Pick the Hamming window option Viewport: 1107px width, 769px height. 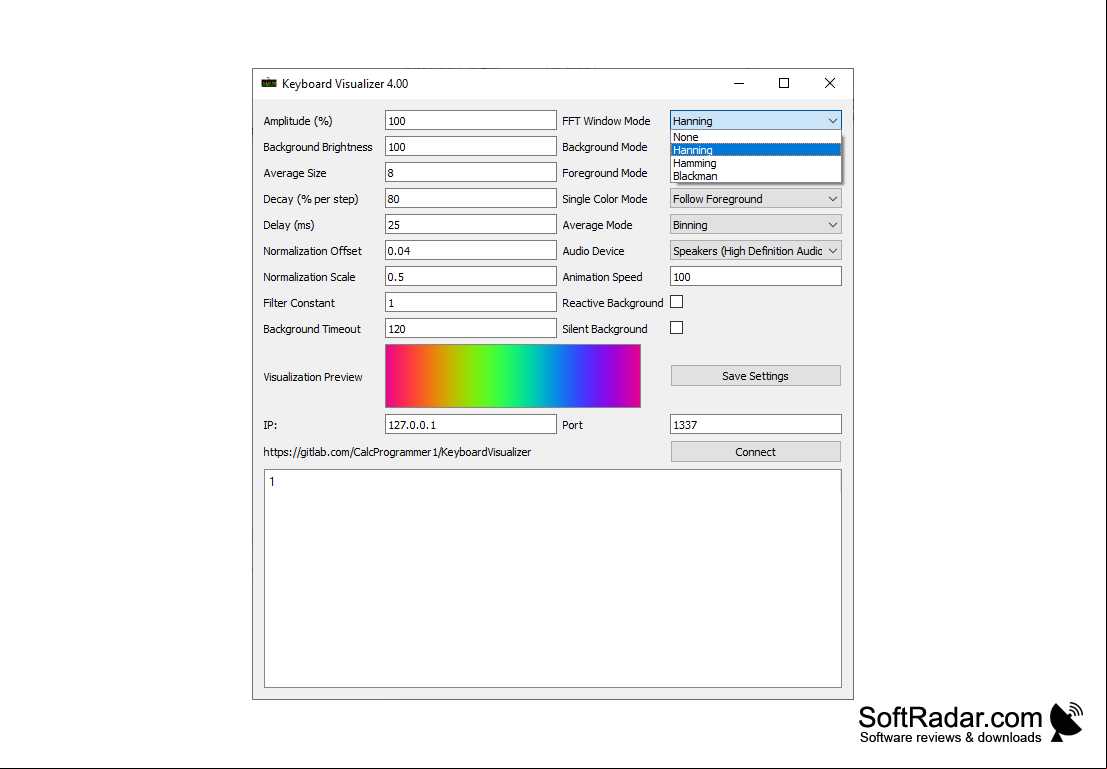pos(755,163)
